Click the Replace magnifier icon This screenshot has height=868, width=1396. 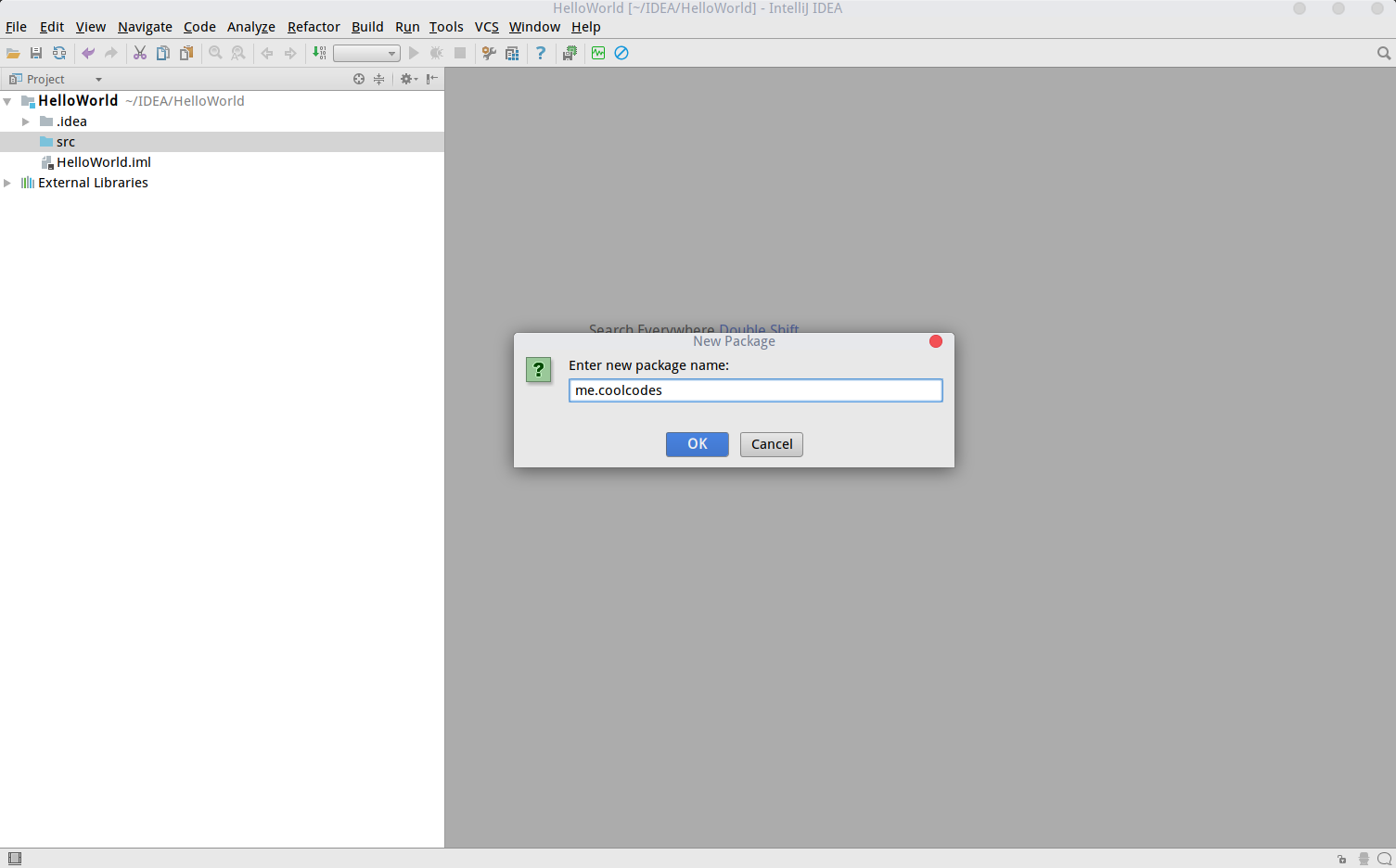click(238, 54)
